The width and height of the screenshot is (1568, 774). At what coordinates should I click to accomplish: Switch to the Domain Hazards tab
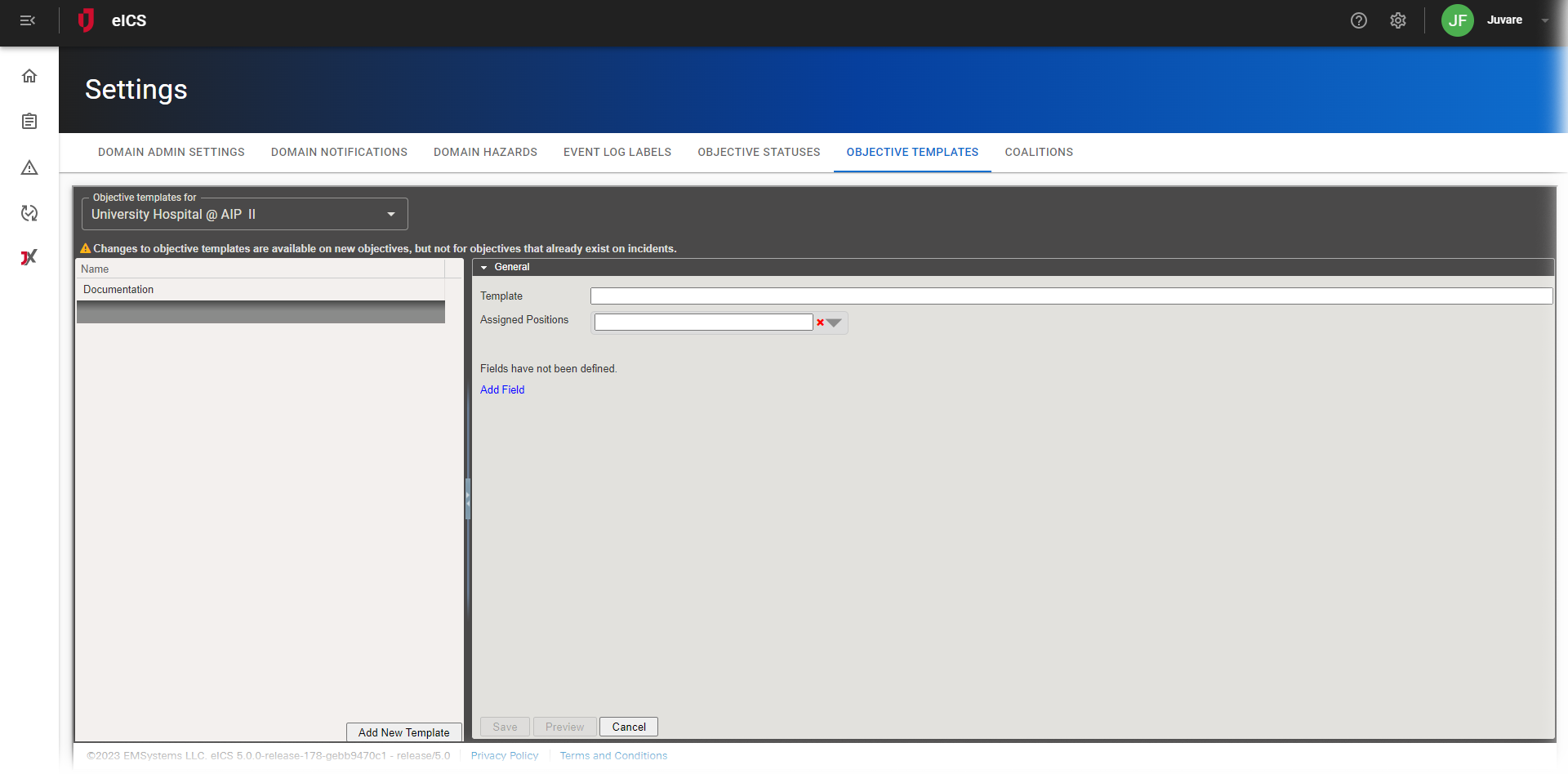tap(485, 152)
